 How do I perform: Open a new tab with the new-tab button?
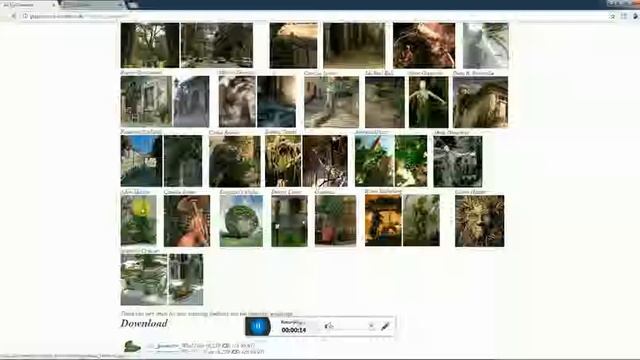133,5
